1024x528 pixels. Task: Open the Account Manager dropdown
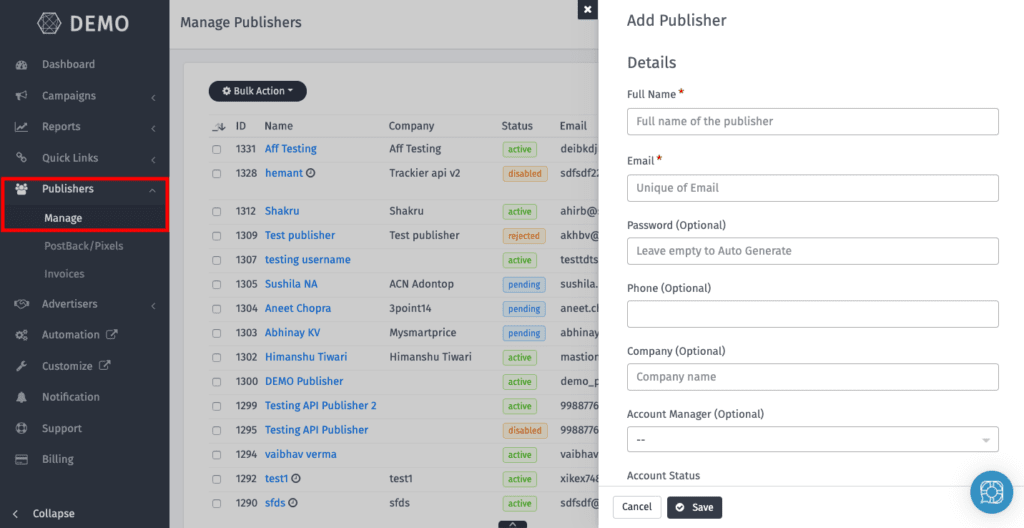pyautogui.click(x=812, y=440)
